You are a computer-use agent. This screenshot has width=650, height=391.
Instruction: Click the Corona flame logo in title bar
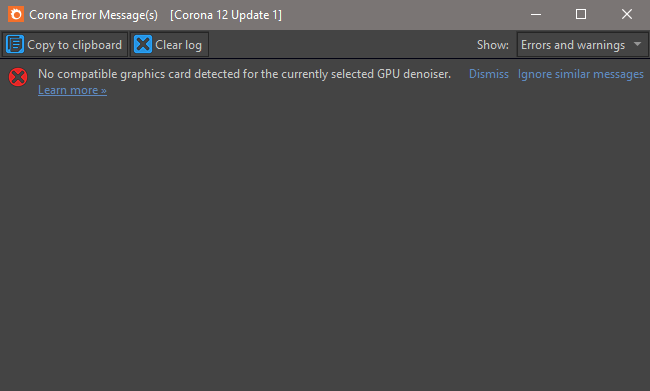coord(16,15)
